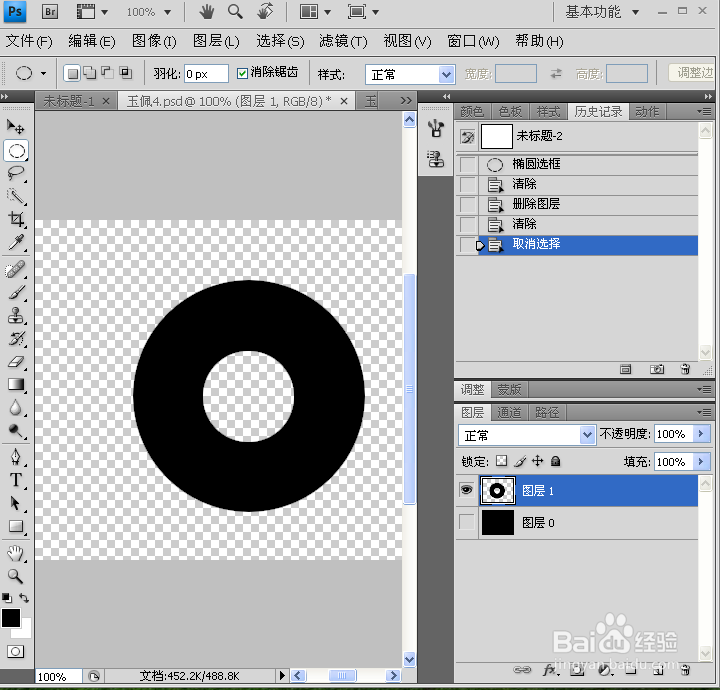Select the Zoom tool in toolbox
720x690 pixels.
tap(16, 576)
